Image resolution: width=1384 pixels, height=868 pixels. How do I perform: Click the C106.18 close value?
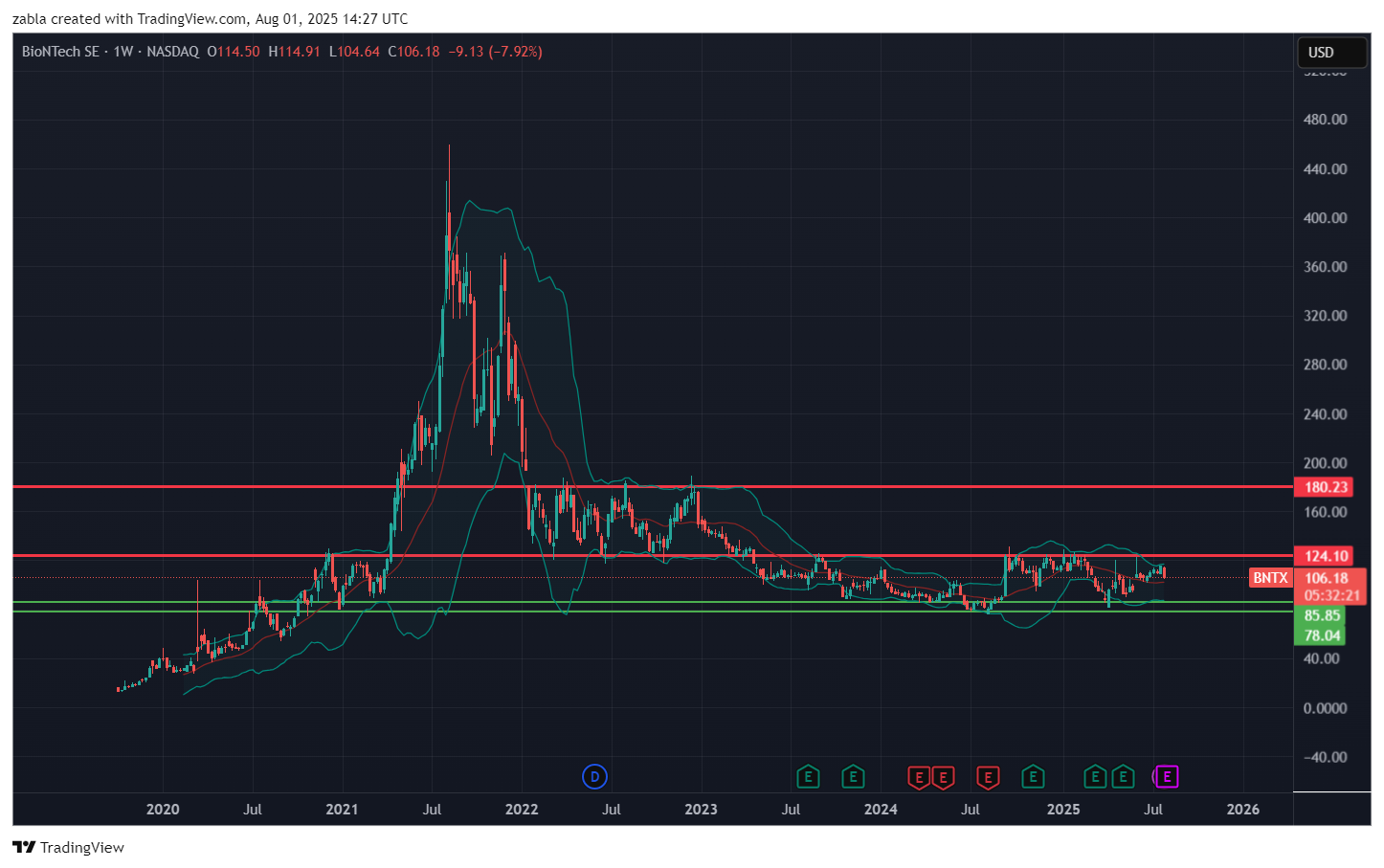413,52
